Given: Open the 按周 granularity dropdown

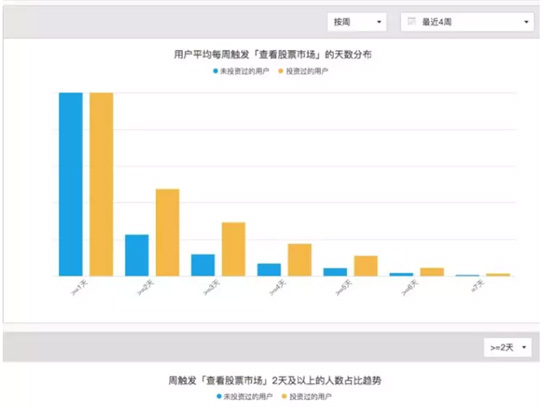Looking at the screenshot, I should point(357,22).
